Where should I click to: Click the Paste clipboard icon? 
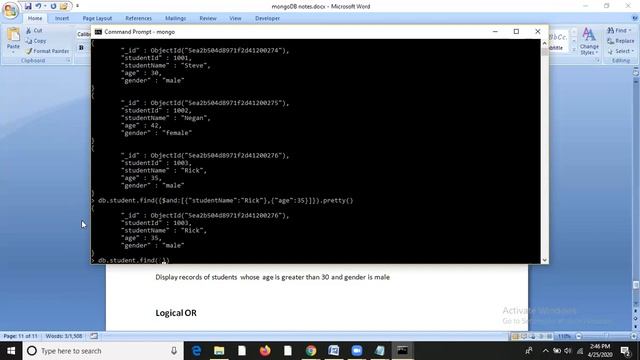click(13, 35)
